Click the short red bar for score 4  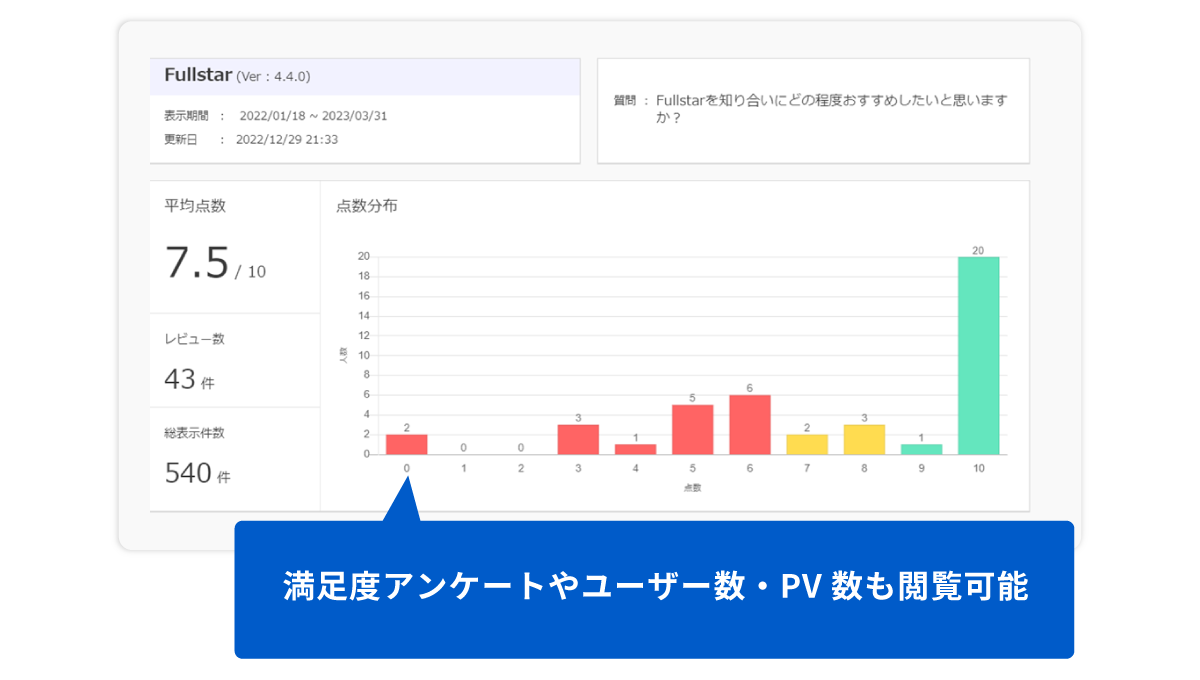tap(635, 449)
